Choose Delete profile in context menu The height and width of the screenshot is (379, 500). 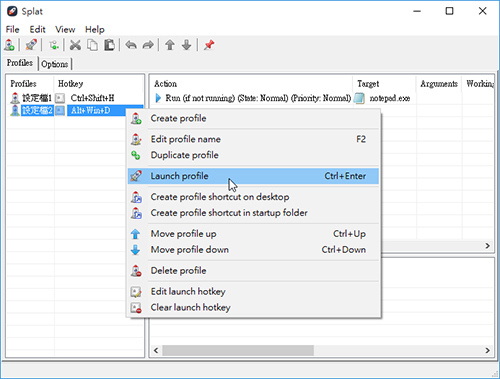[x=254, y=271]
